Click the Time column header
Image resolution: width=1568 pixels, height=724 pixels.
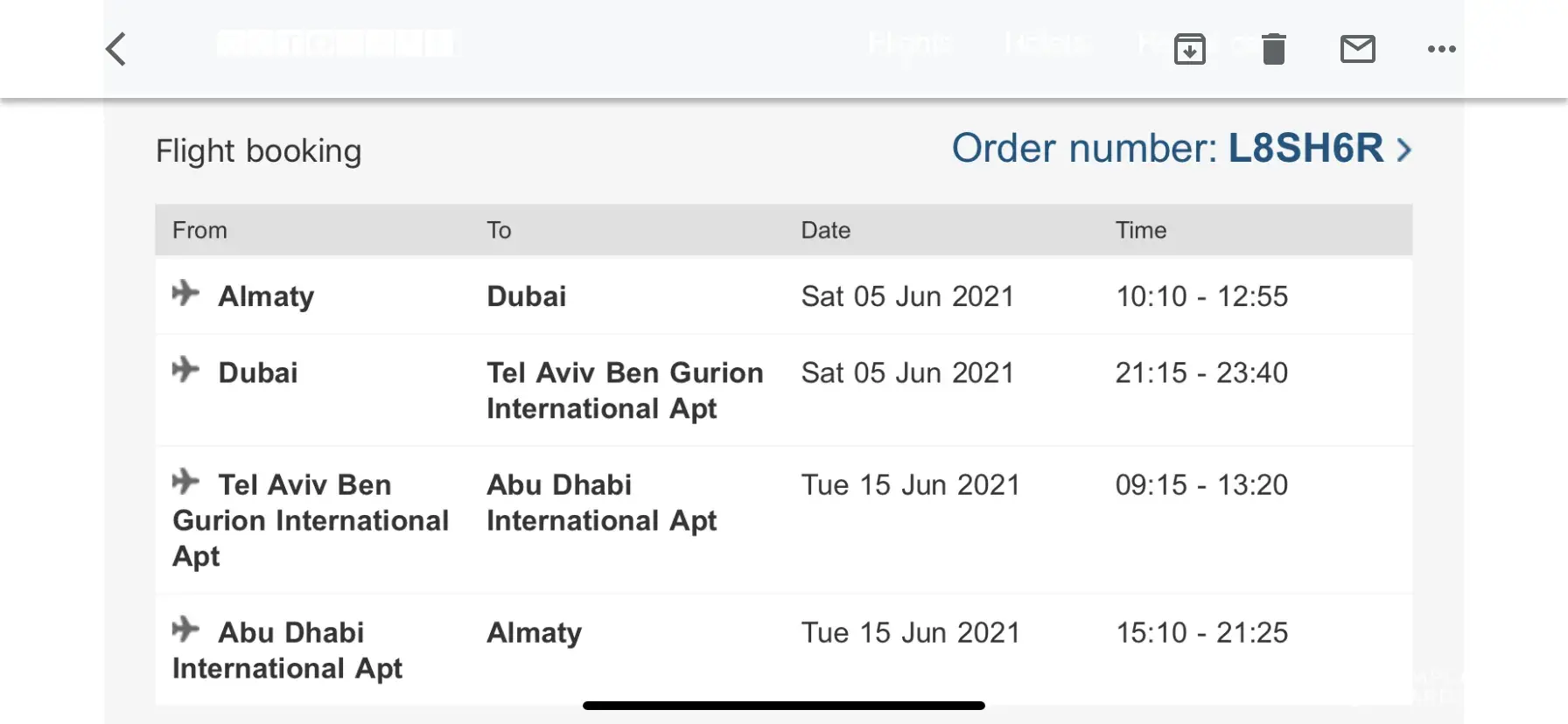click(x=1140, y=230)
